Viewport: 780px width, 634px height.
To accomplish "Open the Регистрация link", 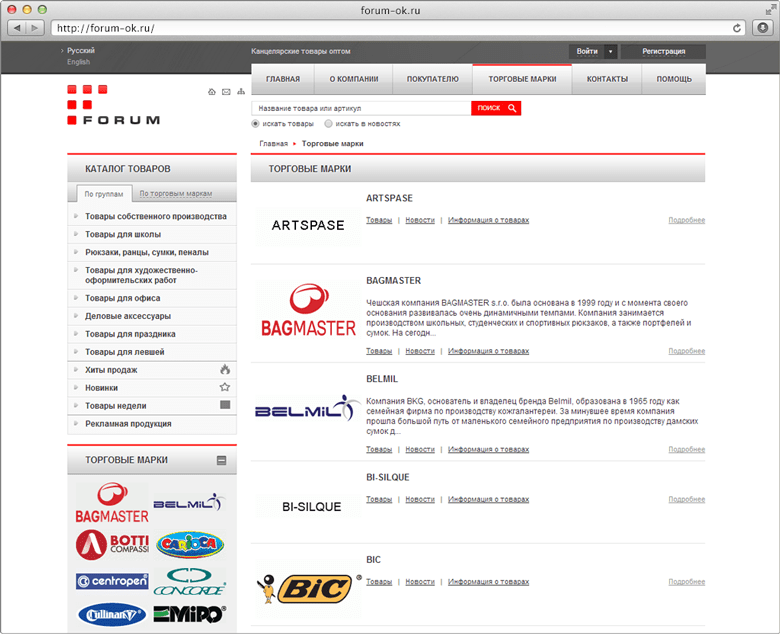I will [663, 51].
